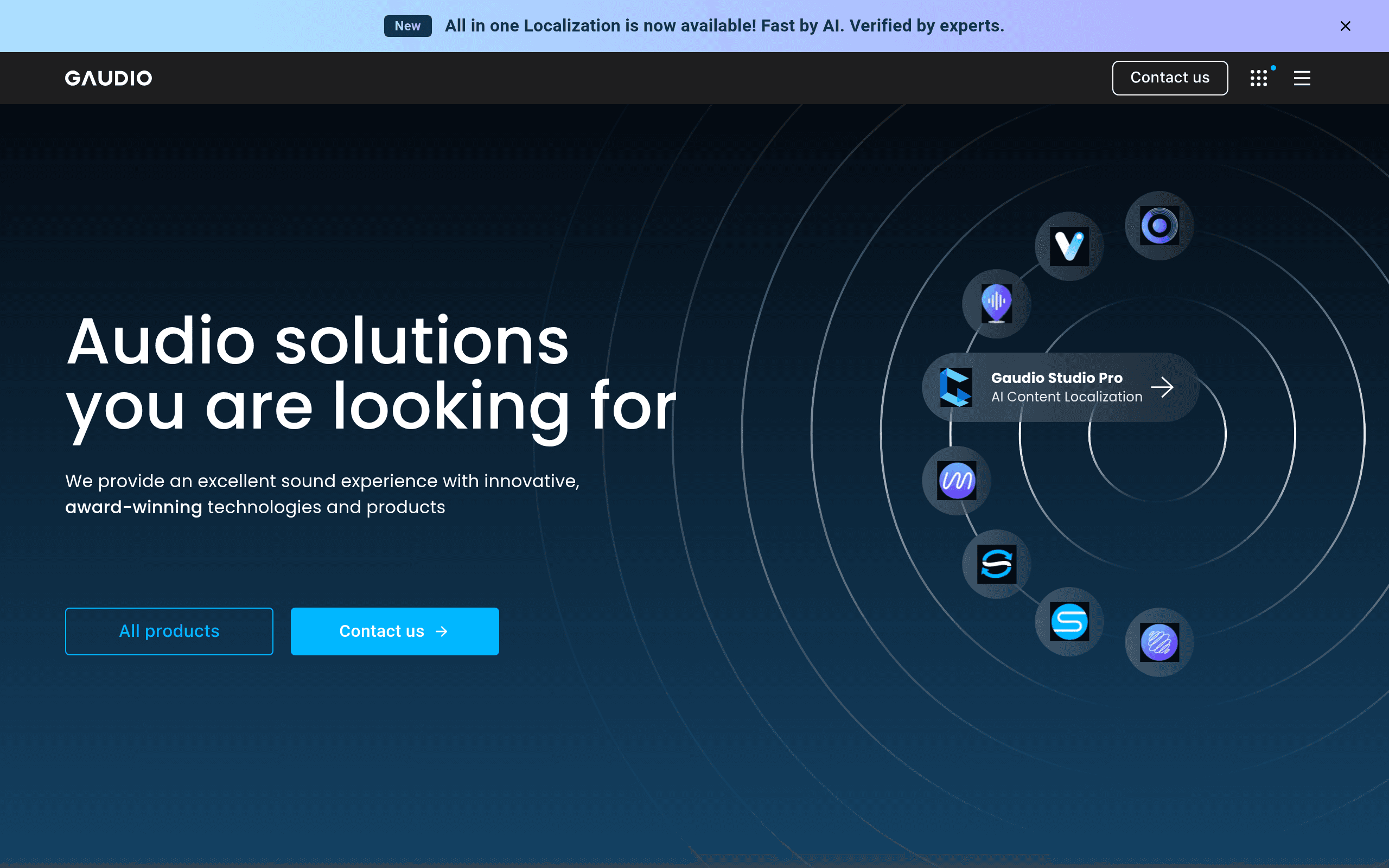Select the purple striped sphere product icon
Image resolution: width=1389 pixels, height=868 pixels.
(1159, 642)
